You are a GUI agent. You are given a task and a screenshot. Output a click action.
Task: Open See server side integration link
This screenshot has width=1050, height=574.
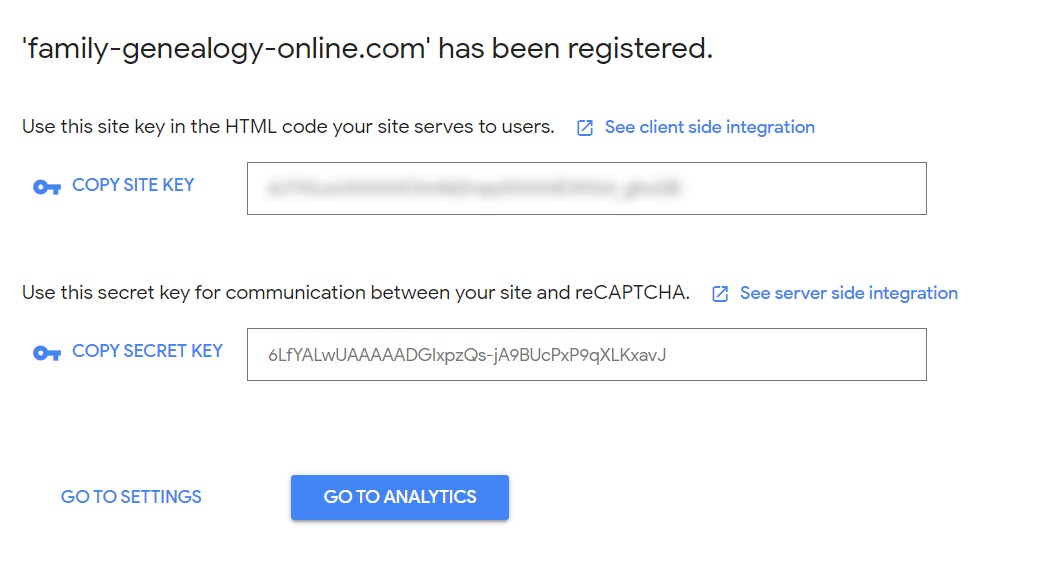[848, 293]
